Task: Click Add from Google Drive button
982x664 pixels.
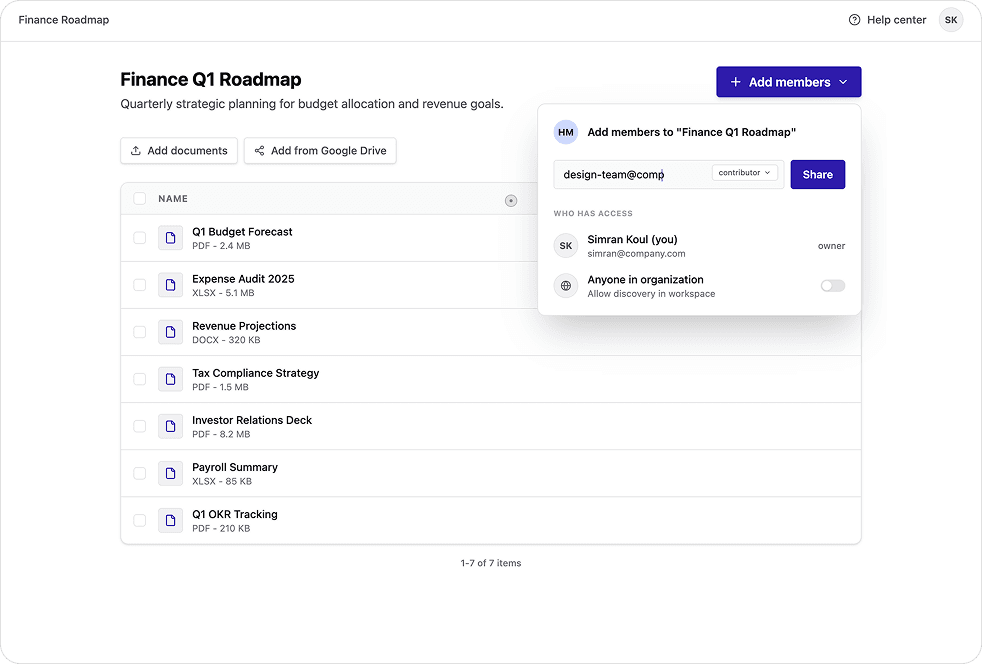Action: (x=320, y=151)
